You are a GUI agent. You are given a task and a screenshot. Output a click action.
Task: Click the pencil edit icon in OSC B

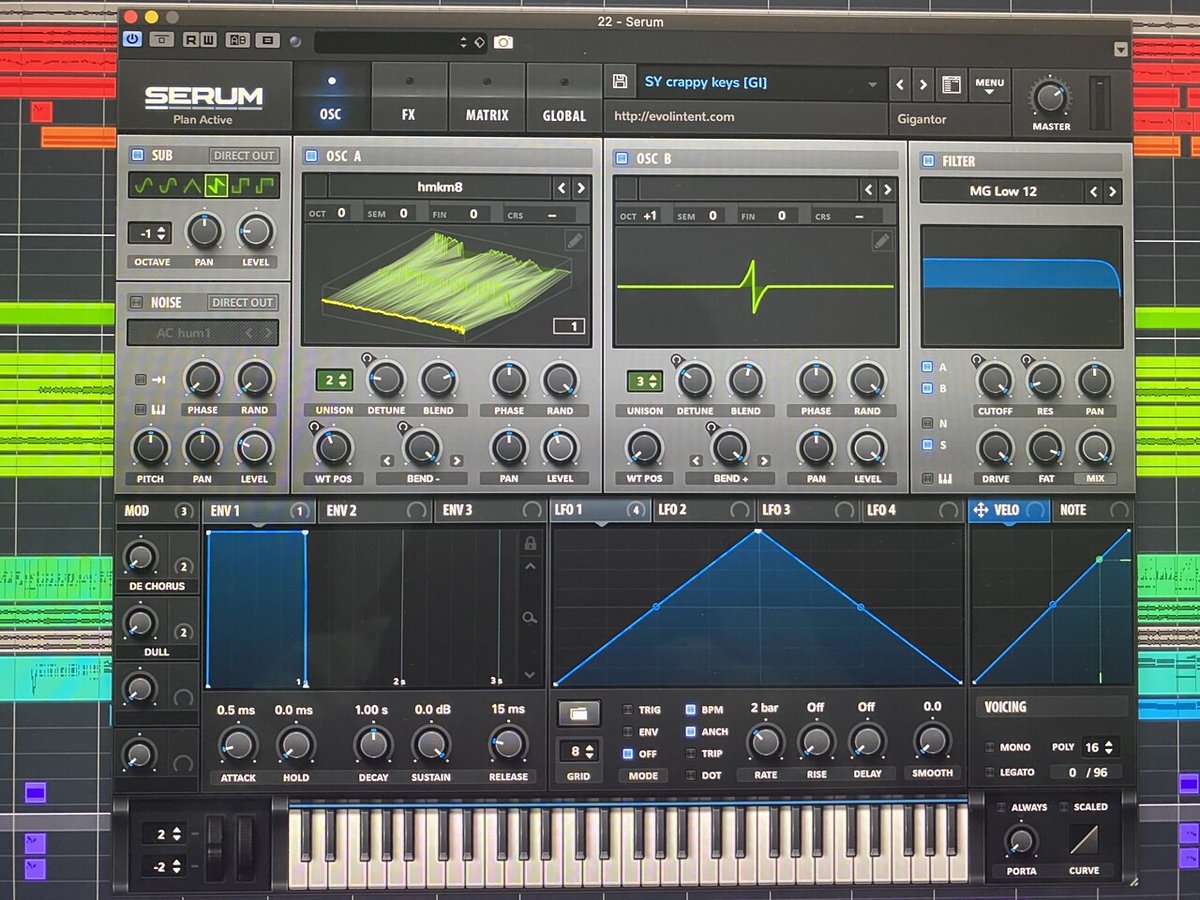point(881,240)
